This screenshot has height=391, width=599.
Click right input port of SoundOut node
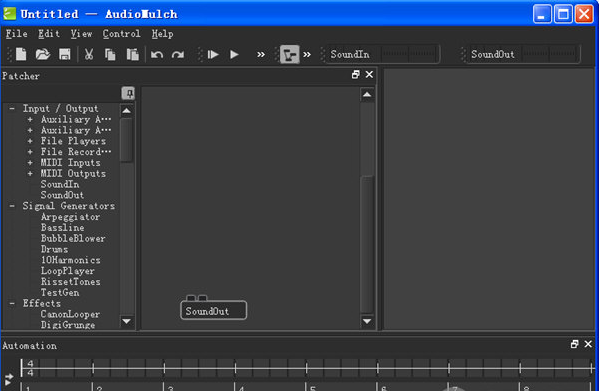click(202, 298)
